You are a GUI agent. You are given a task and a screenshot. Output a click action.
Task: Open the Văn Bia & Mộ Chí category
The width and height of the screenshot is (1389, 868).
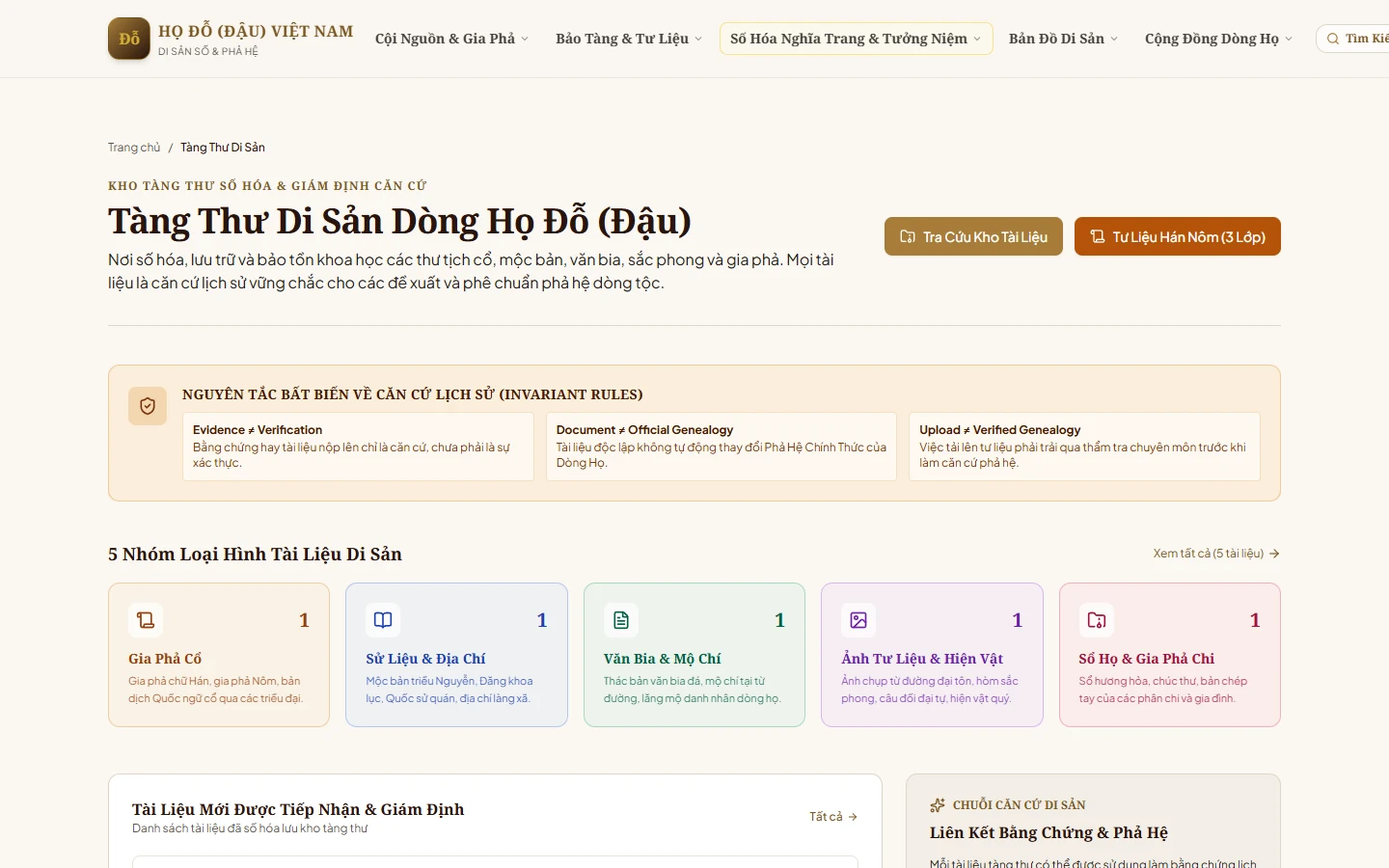click(694, 655)
